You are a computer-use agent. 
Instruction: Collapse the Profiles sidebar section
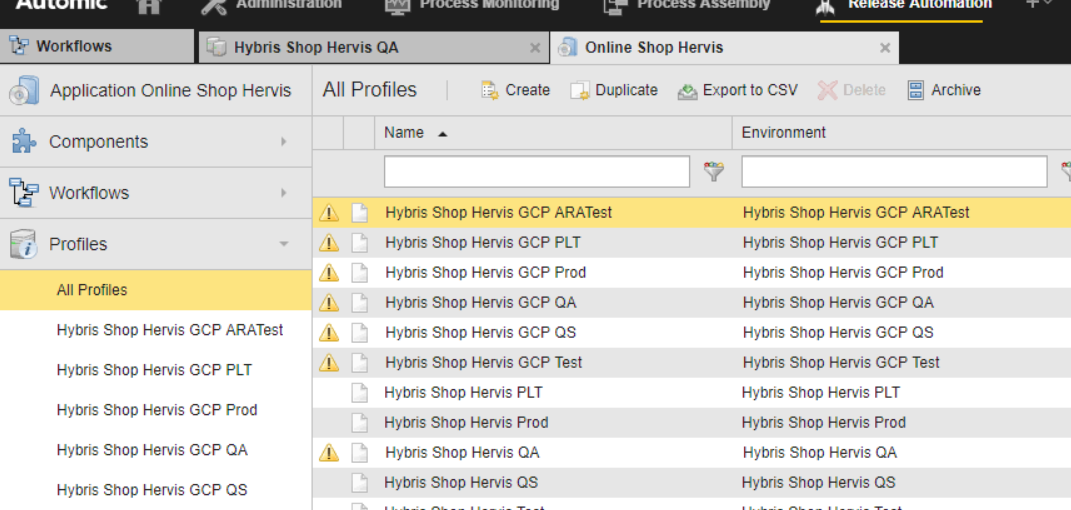pos(283,244)
